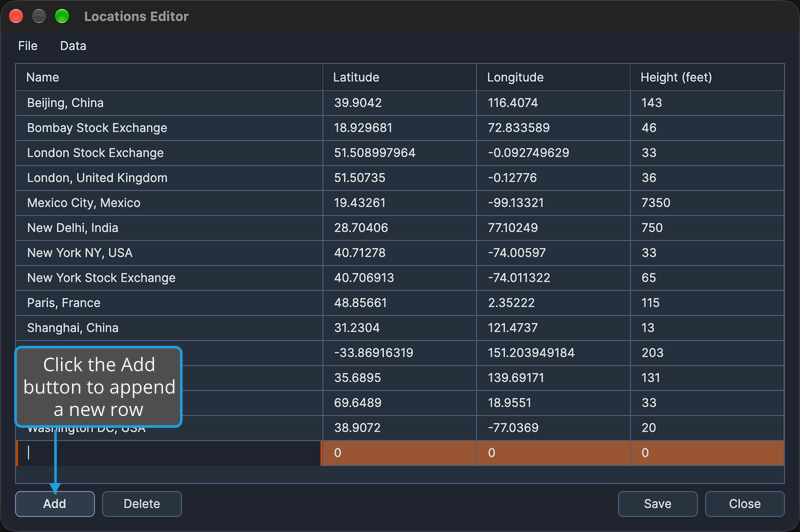Select the Shanghai, China name cell
Screen dimensions: 800x532
coord(169,328)
